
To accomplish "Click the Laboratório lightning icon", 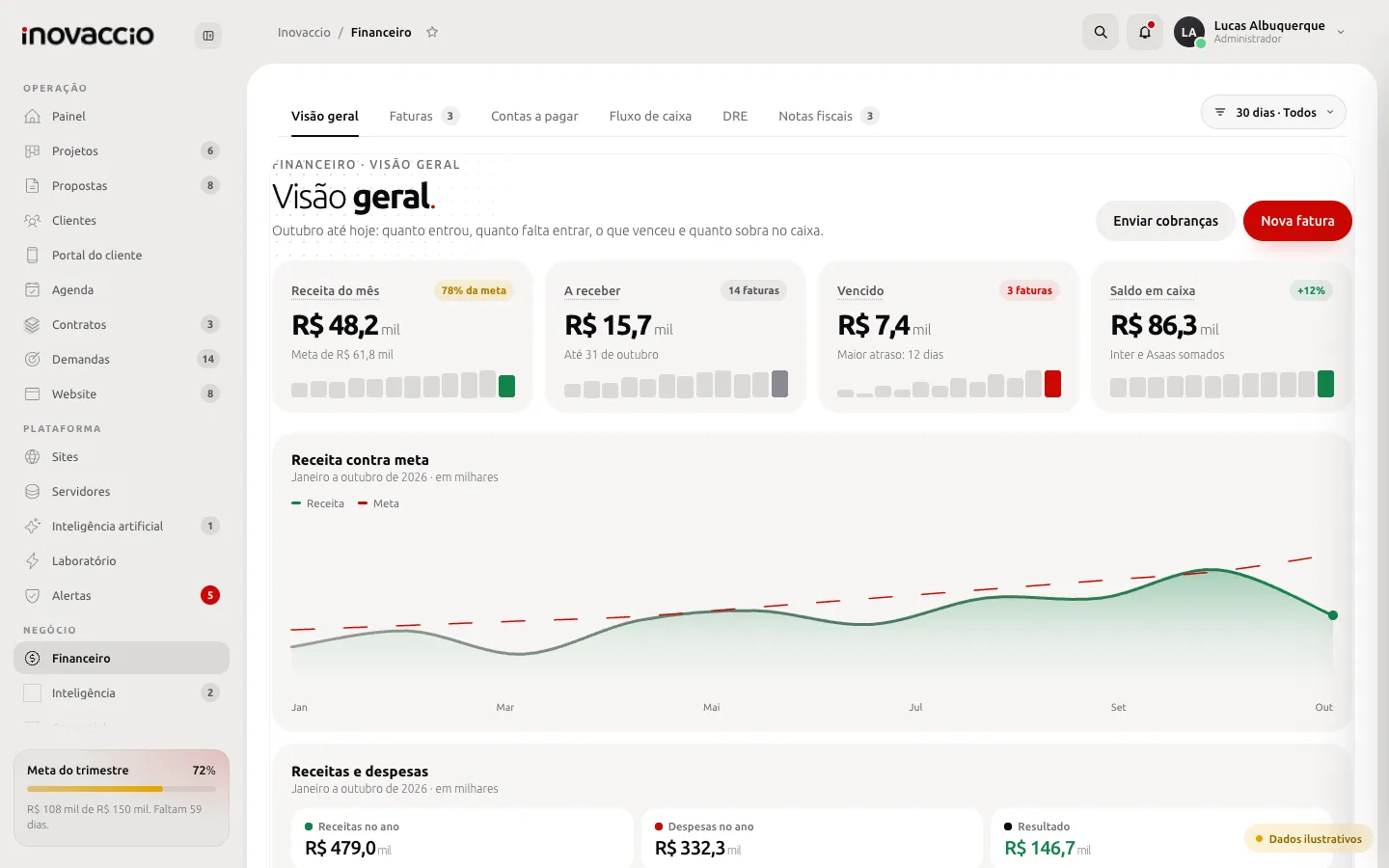I will tap(33, 560).
